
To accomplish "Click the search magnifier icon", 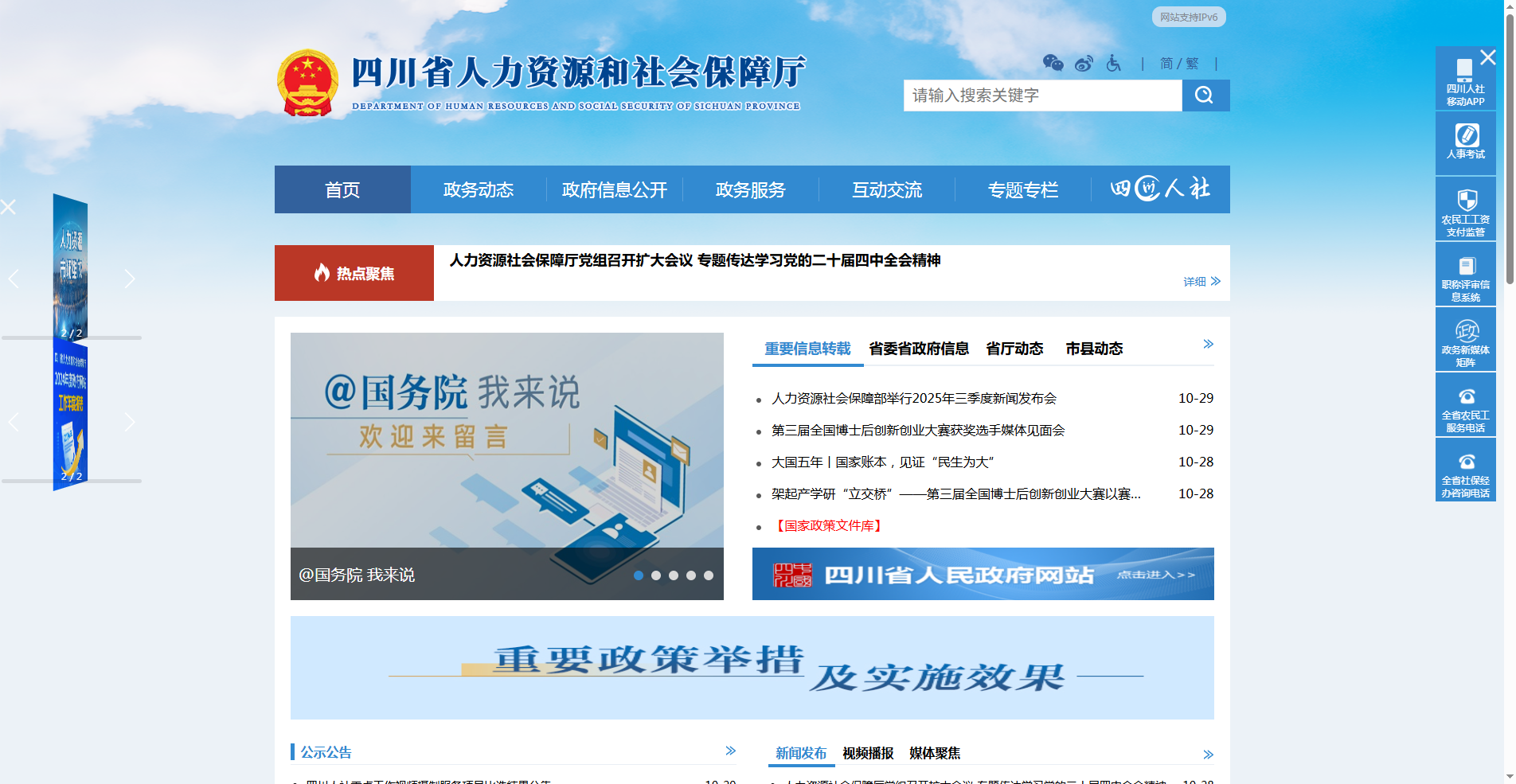I will [1205, 96].
